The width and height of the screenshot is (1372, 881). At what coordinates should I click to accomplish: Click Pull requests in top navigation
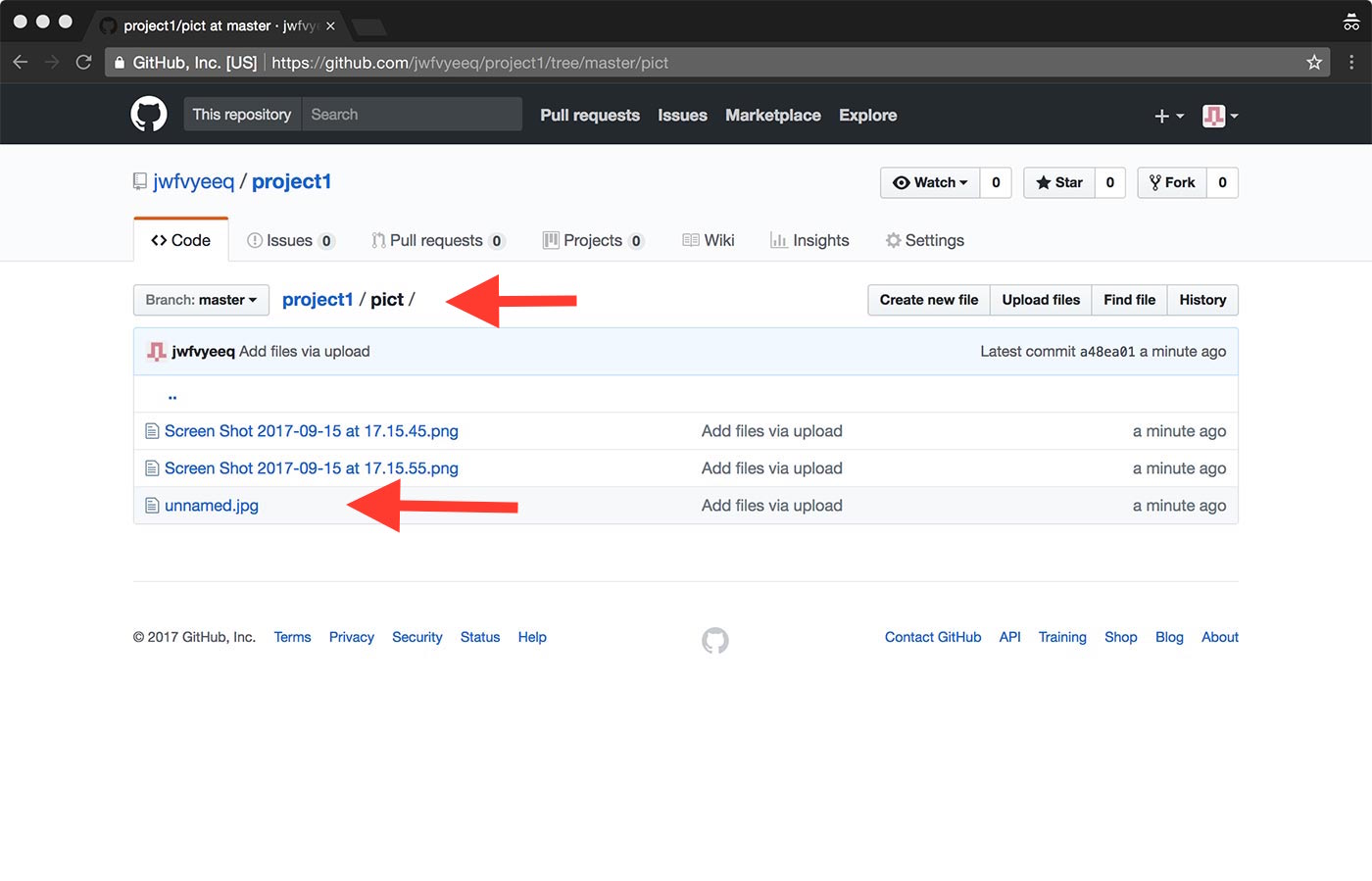tap(590, 115)
